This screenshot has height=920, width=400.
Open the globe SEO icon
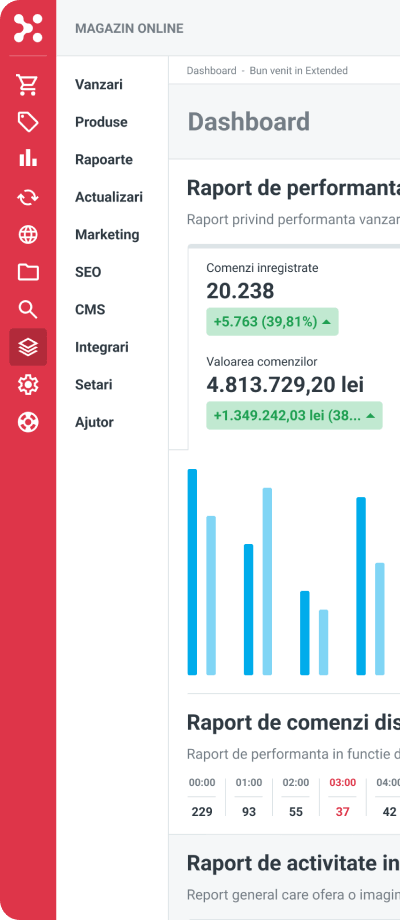28,235
